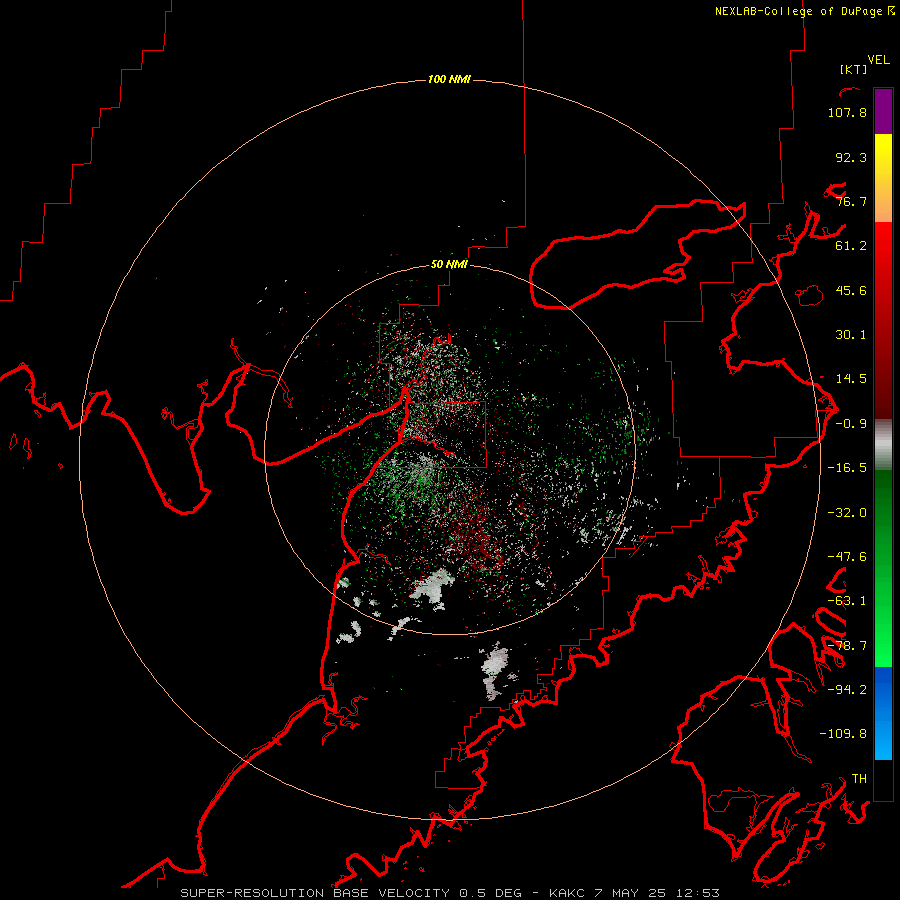
Task: Click the -94.2 legend value
Action: click(x=847, y=689)
